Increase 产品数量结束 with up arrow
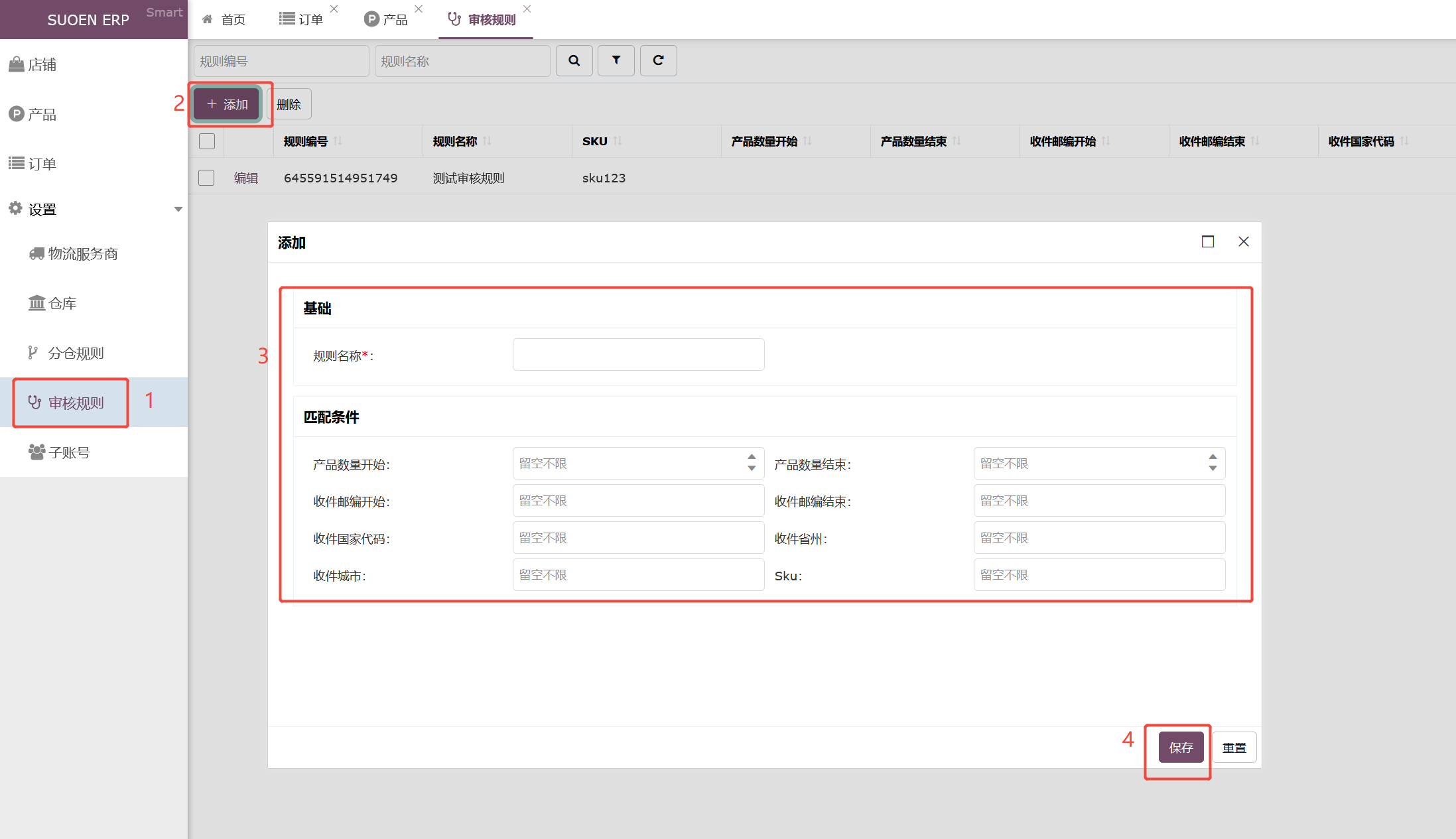 [x=1213, y=457]
